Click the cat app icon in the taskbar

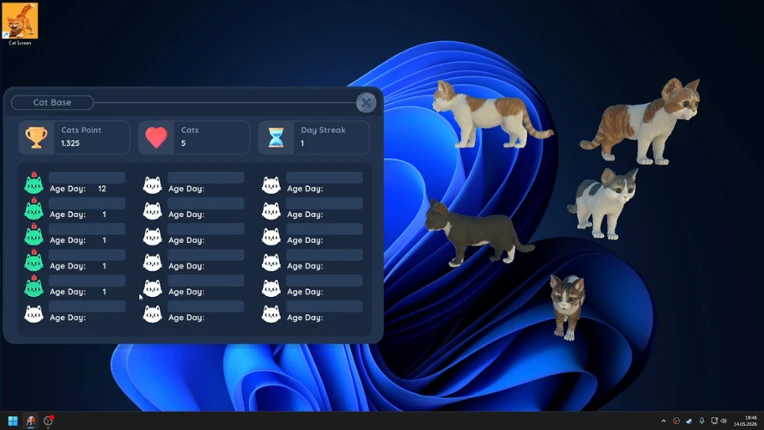(30, 421)
